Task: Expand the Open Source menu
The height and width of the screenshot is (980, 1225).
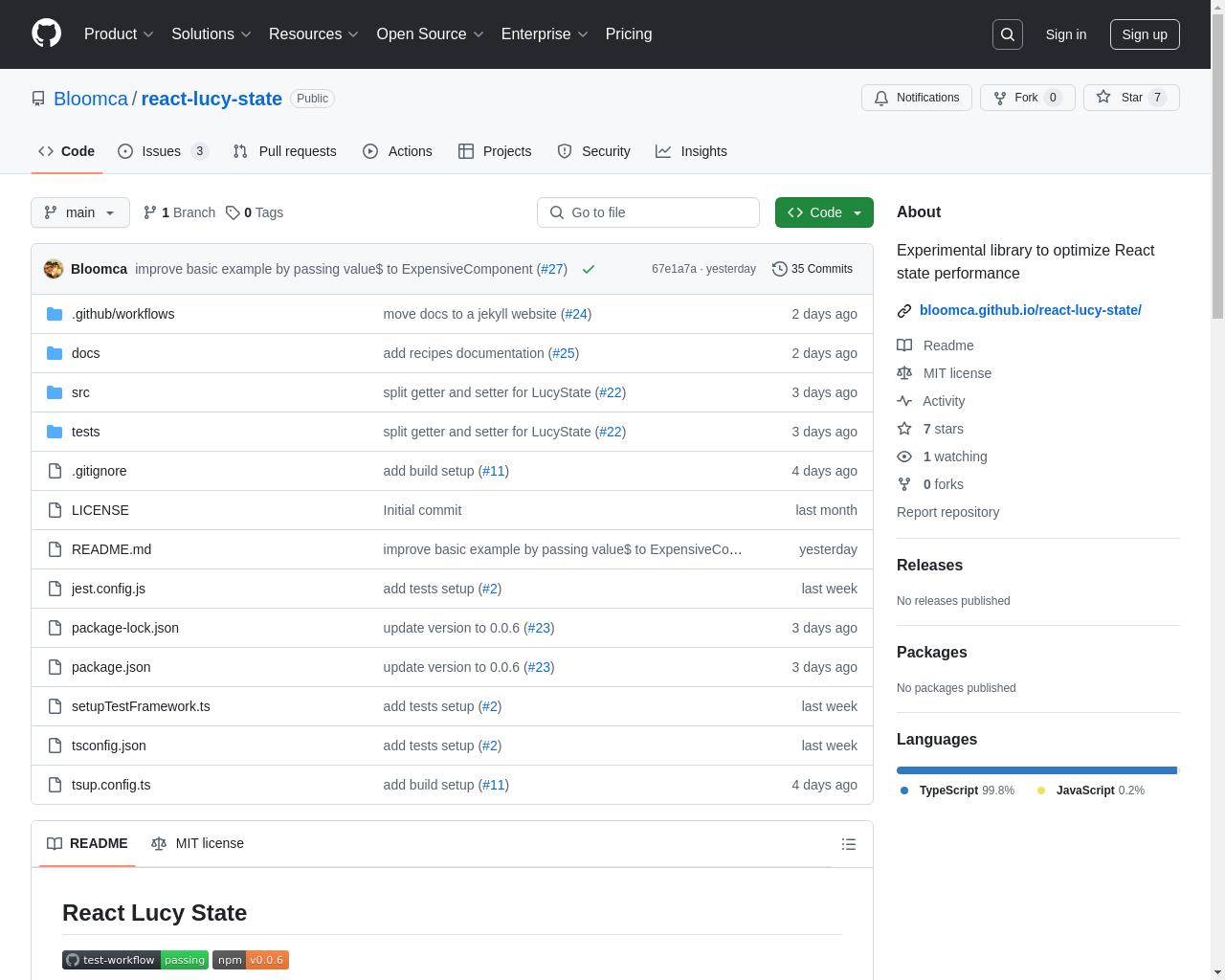Action: pyautogui.click(x=430, y=33)
